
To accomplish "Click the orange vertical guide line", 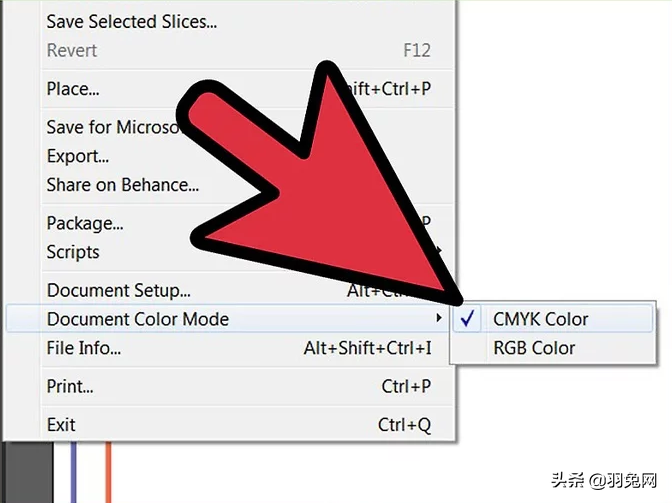I will pos(108,472).
